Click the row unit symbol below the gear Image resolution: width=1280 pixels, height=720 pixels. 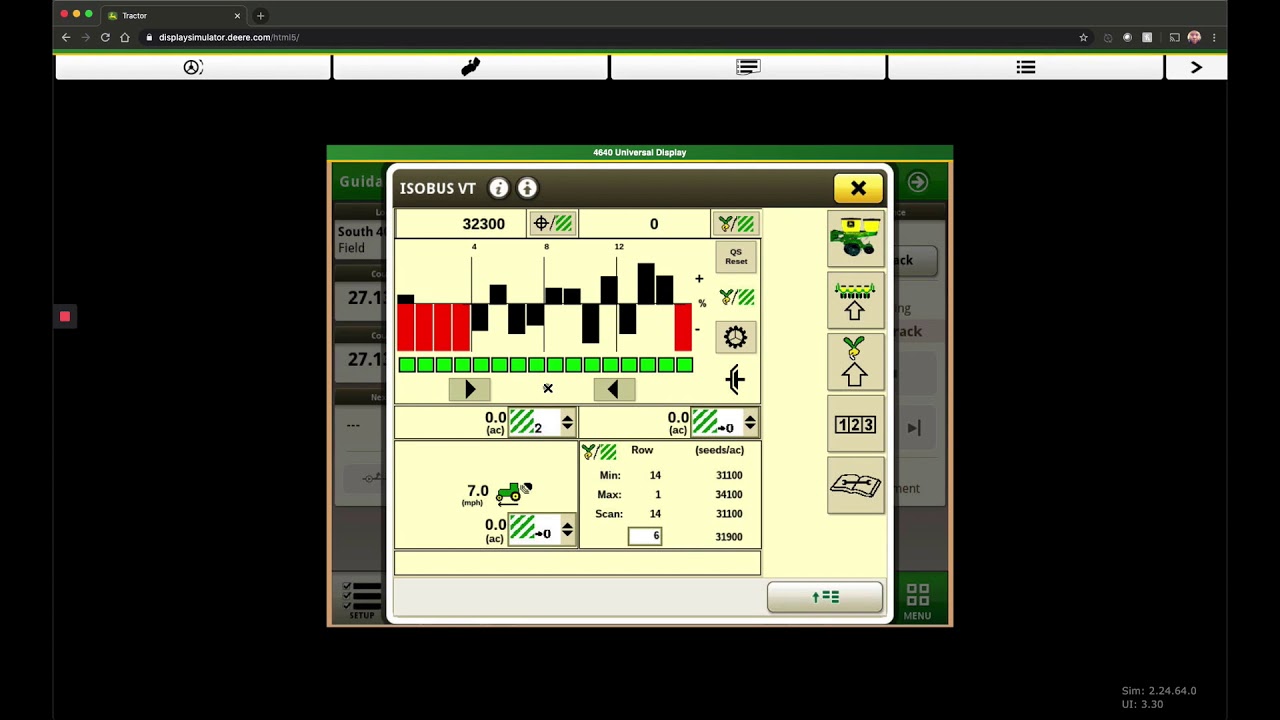pyautogui.click(x=735, y=379)
